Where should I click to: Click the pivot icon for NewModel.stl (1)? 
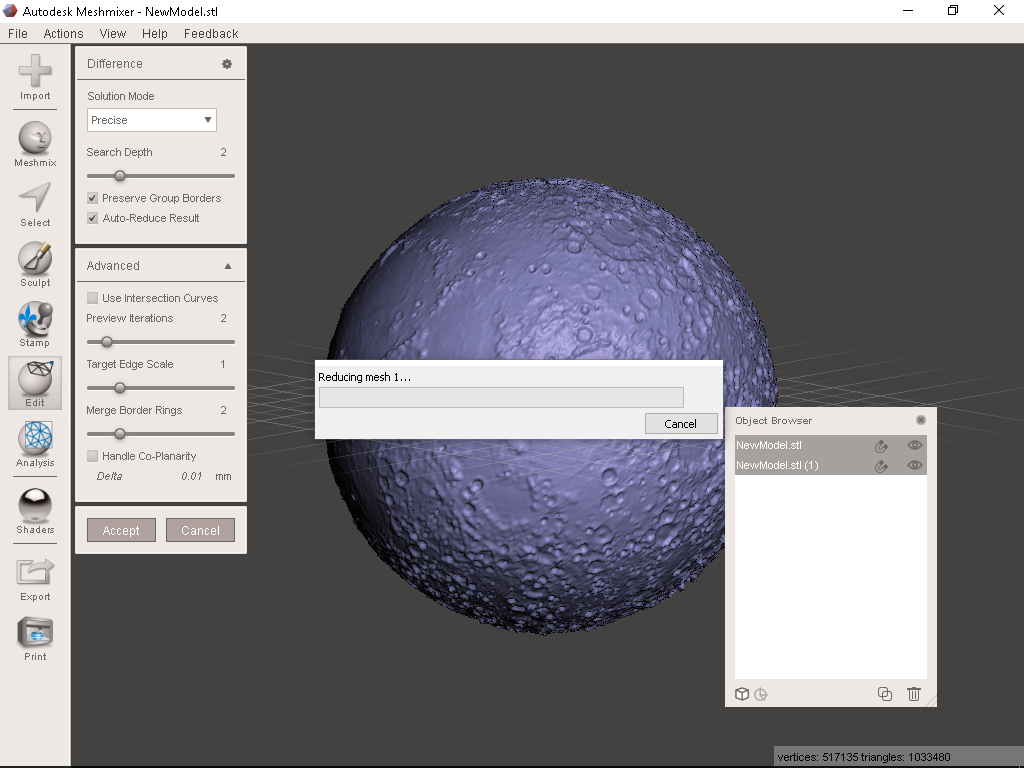click(x=881, y=466)
